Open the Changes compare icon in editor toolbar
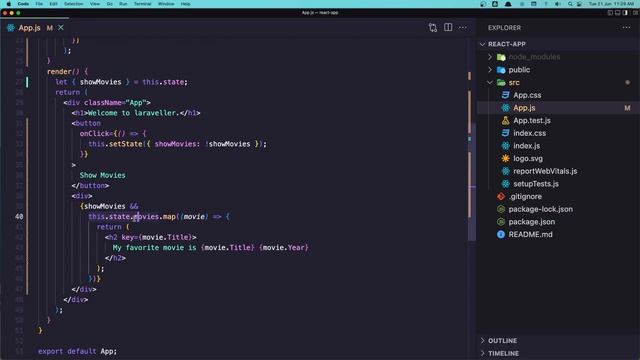 pyautogui.click(x=433, y=28)
